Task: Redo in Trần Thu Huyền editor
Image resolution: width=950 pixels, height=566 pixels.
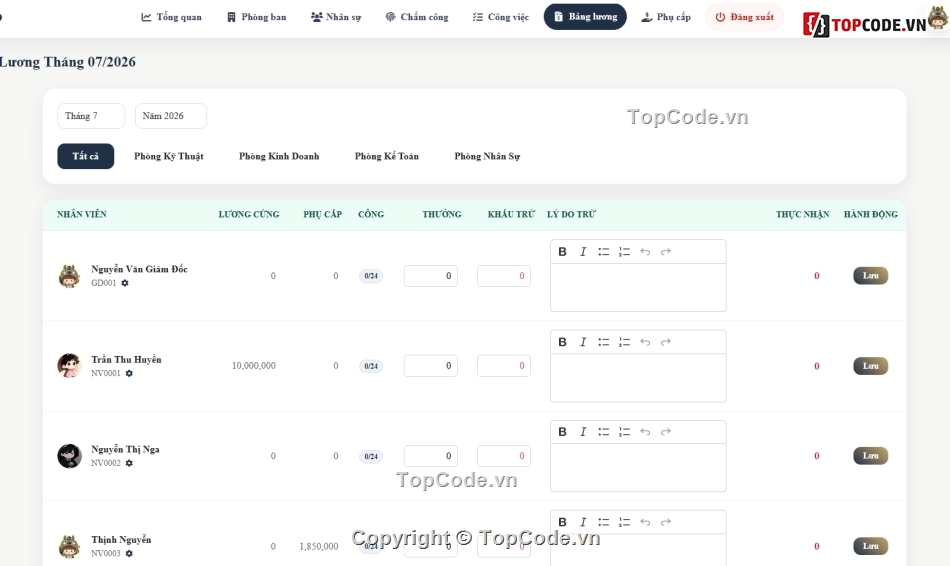Action: tap(666, 342)
